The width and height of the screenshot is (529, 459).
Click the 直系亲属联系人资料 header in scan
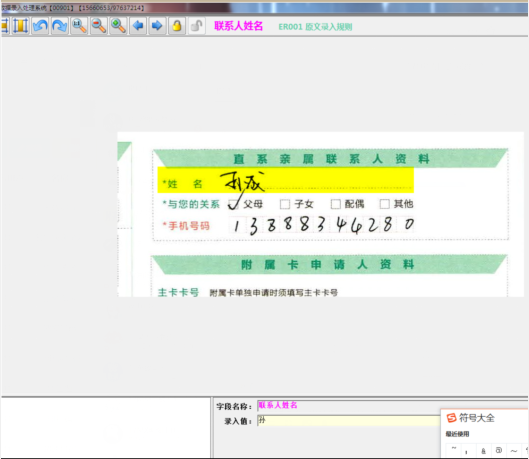click(331, 159)
